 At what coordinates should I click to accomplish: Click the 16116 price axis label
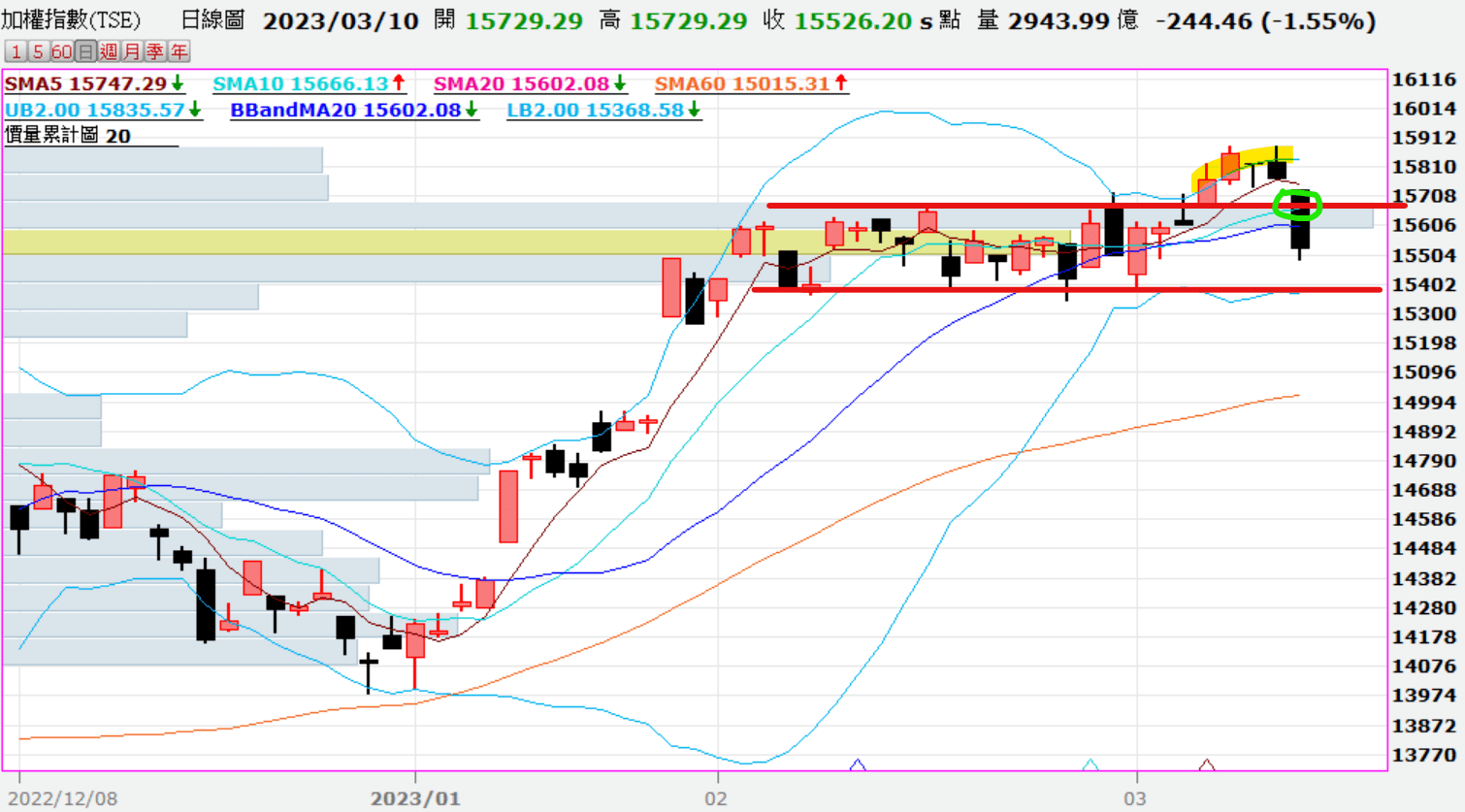pyautogui.click(x=1424, y=80)
